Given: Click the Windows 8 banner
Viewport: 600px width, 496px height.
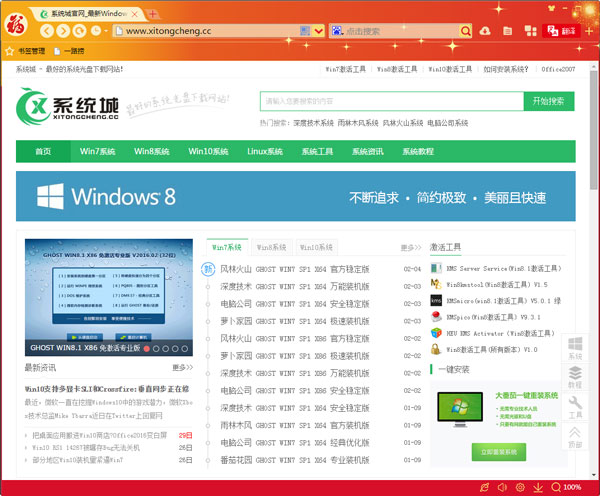Looking at the screenshot, I should pyautogui.click(x=295, y=196).
